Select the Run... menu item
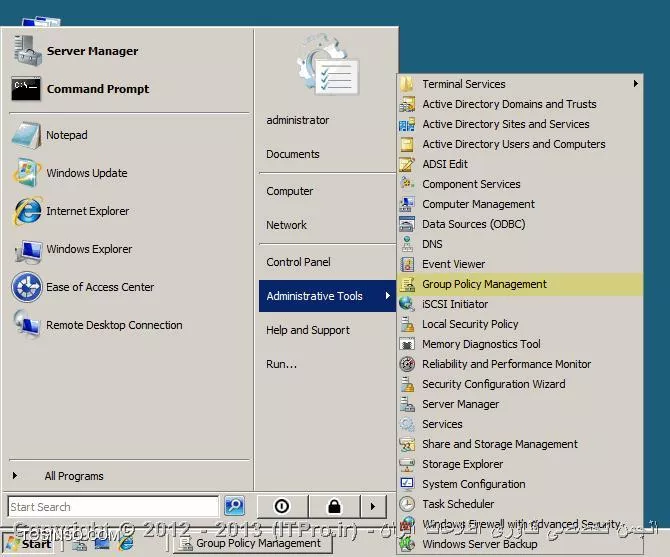Image resolution: width=670 pixels, height=557 pixels. coord(281,364)
